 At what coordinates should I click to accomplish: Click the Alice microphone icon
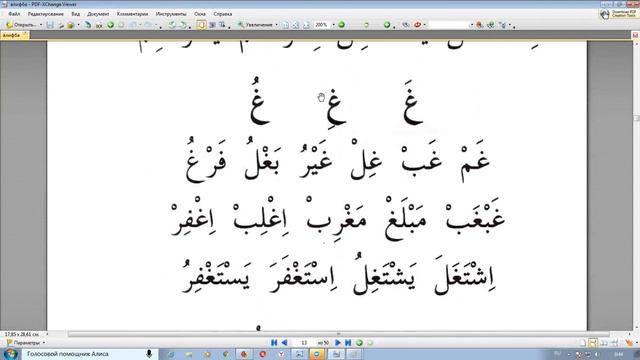(x=149, y=354)
